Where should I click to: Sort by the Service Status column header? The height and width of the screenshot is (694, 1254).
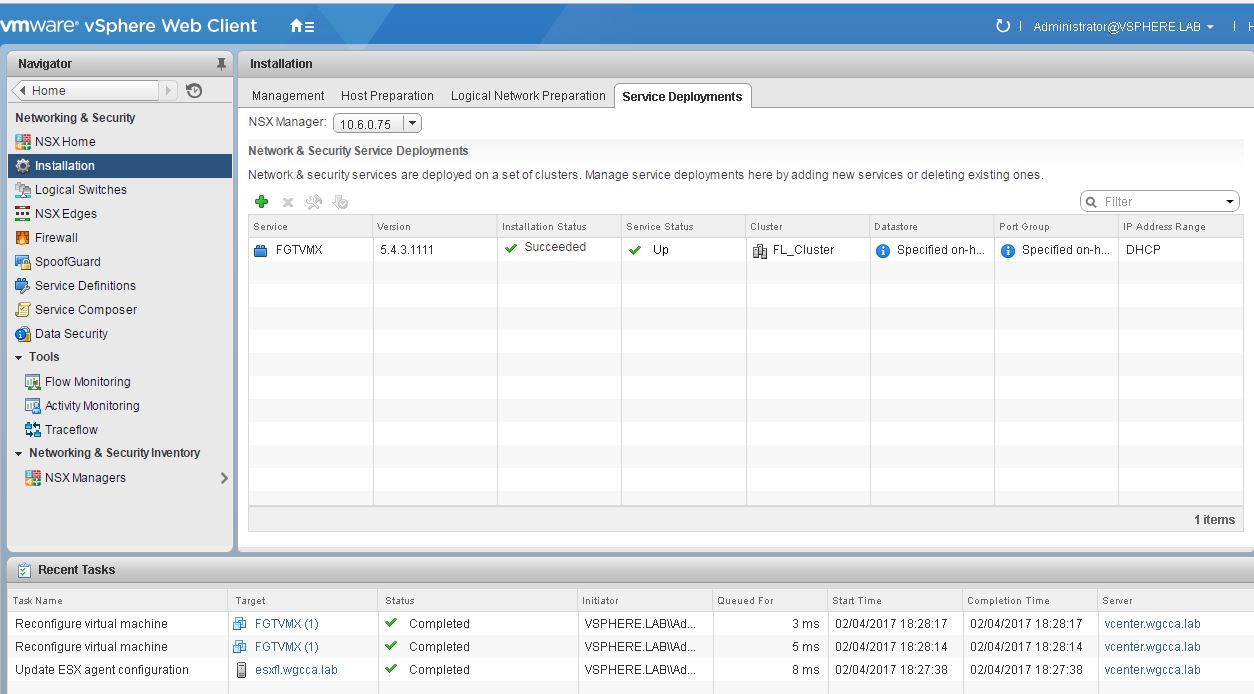(683, 227)
